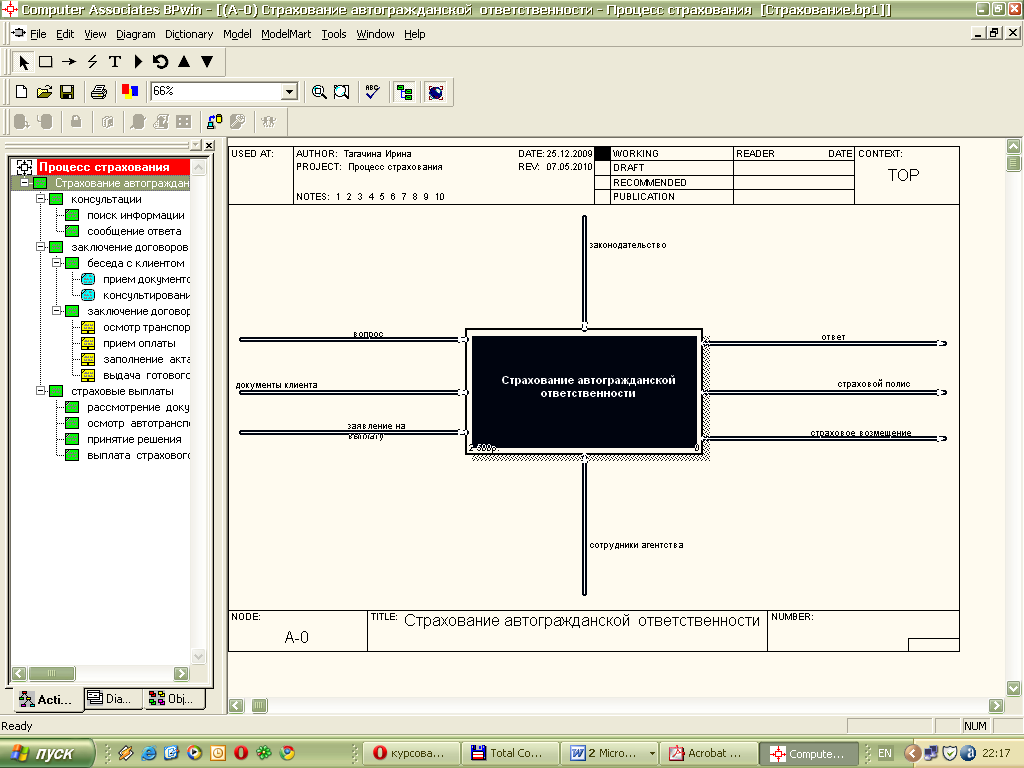Image resolution: width=1024 pixels, height=768 pixels.
Task: Collapse the страховые выплаты tree node
Action: (x=40, y=391)
